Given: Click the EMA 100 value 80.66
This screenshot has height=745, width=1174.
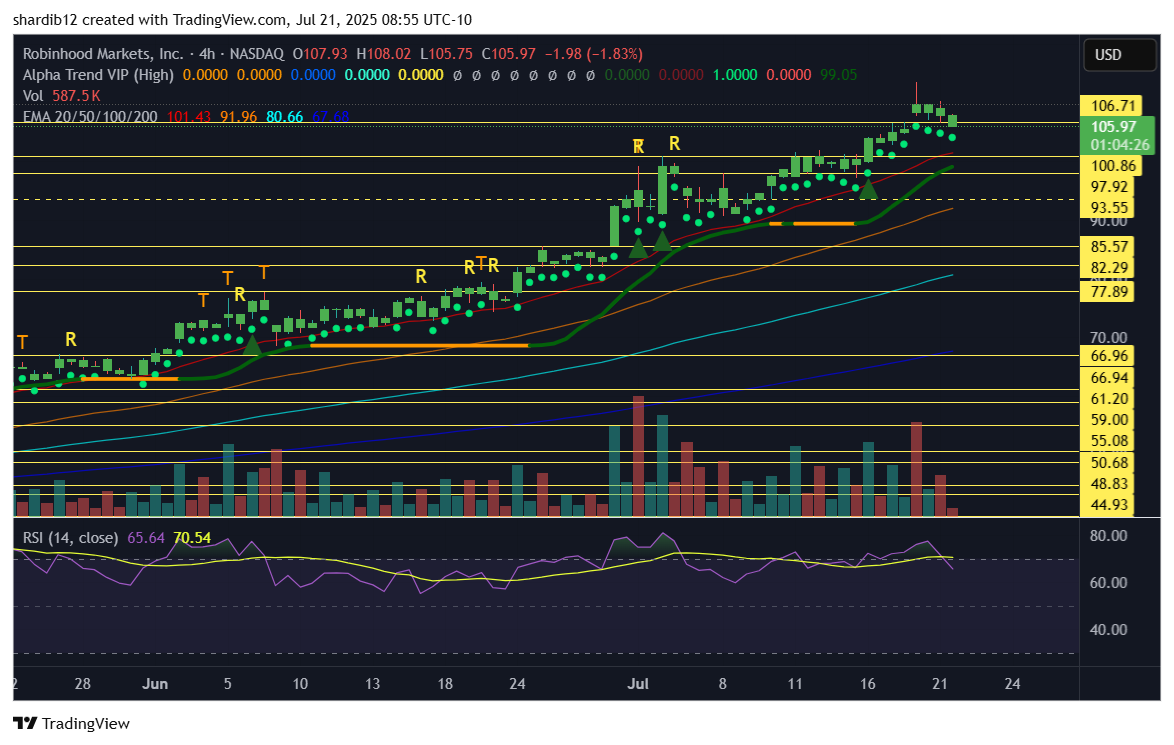Looking at the screenshot, I should tap(285, 117).
